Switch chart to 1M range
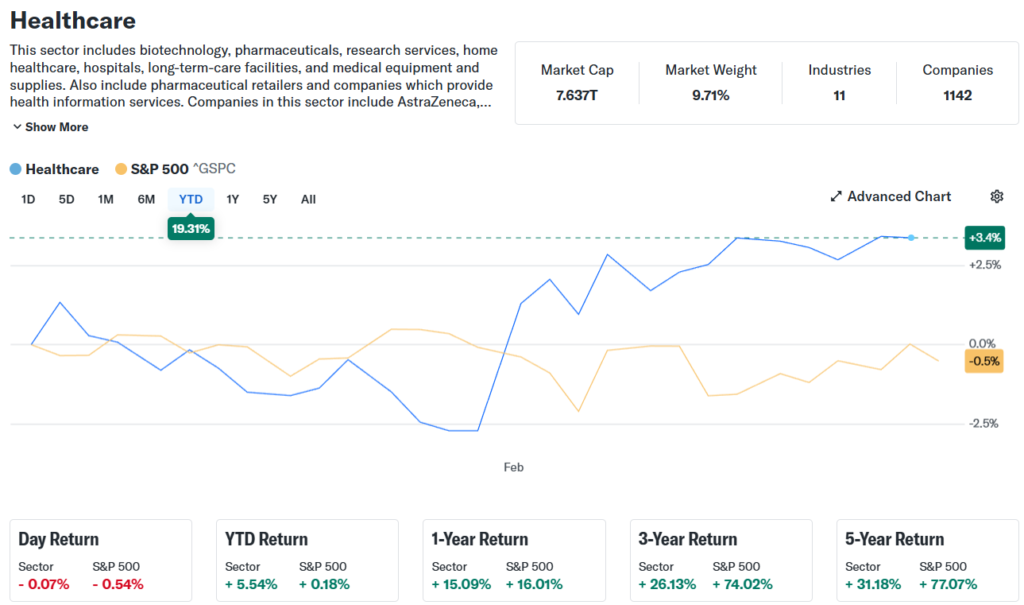Screen dimensions: 1024x605 pyautogui.click(x=105, y=199)
